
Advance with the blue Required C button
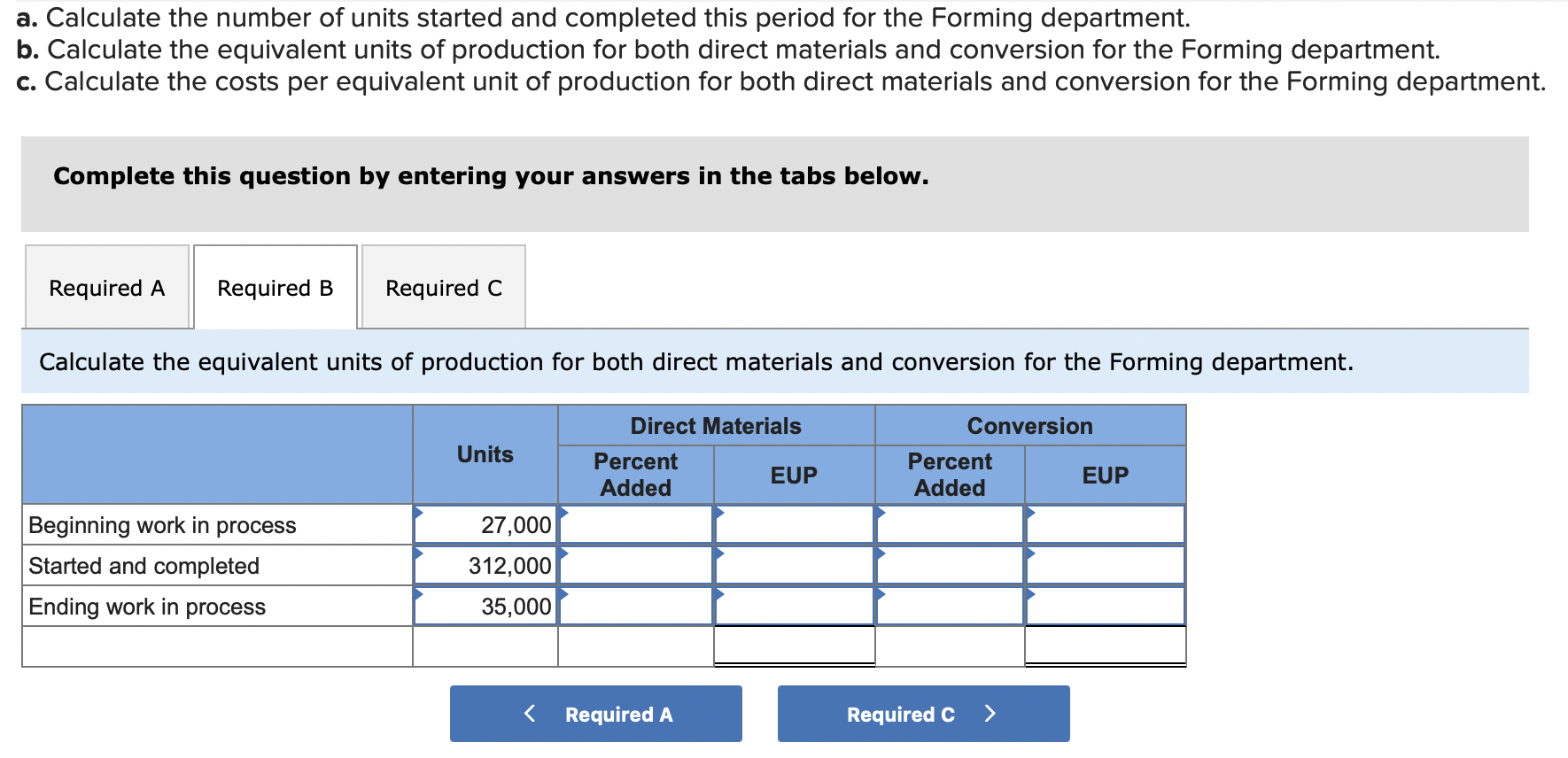923,714
